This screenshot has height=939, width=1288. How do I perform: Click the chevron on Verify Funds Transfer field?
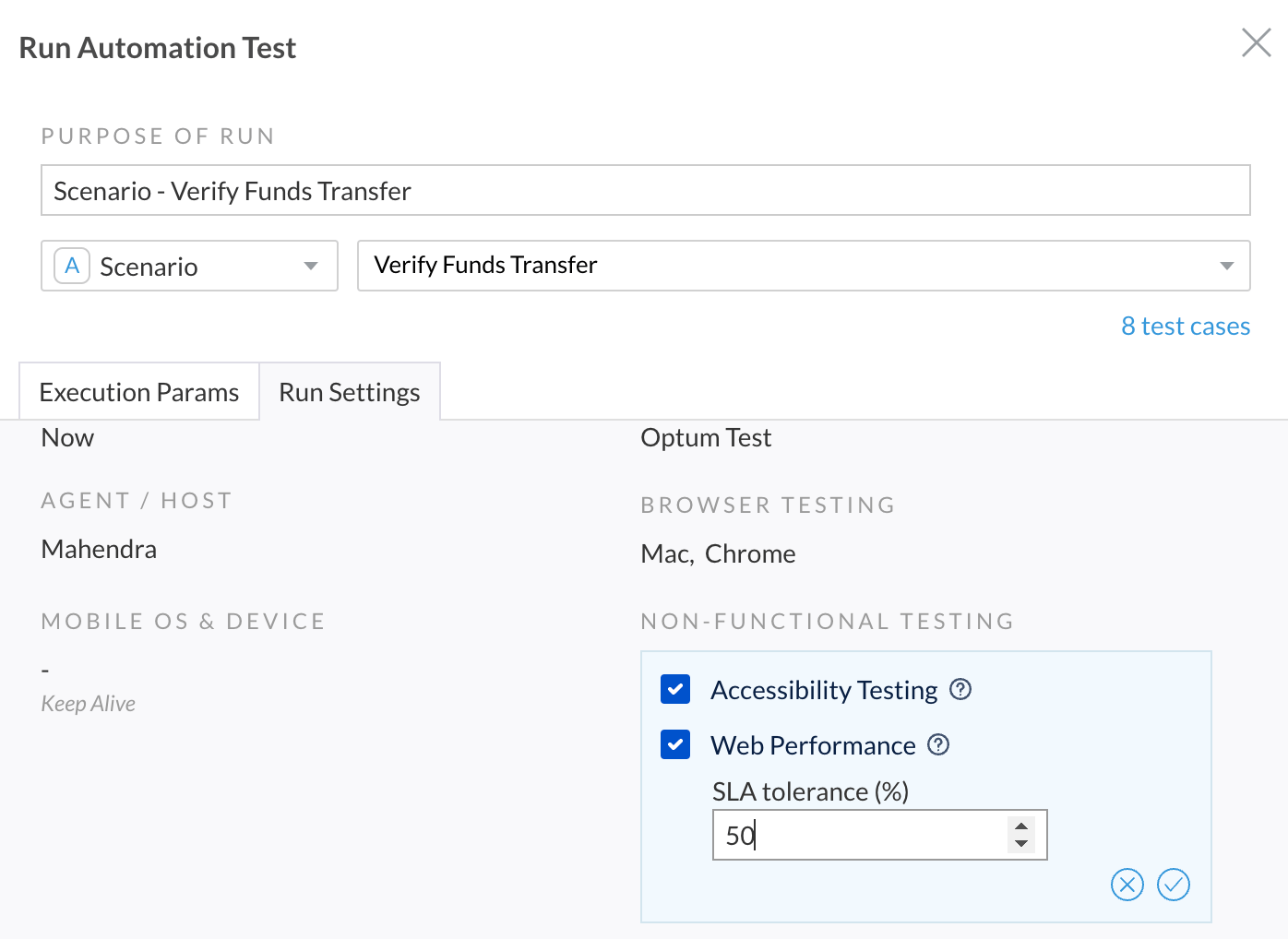1225,266
